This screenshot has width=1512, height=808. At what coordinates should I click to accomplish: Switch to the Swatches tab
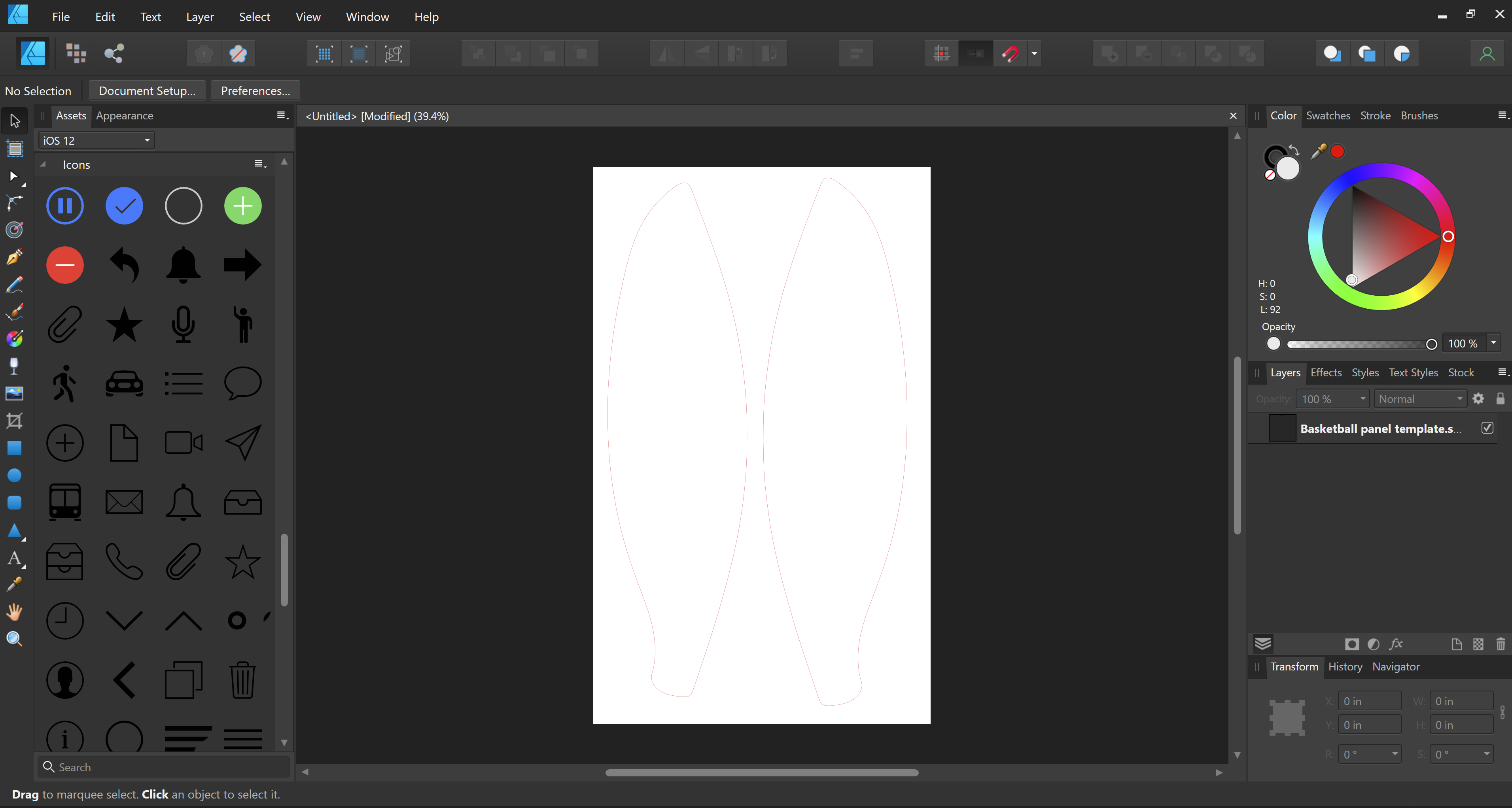pos(1328,115)
